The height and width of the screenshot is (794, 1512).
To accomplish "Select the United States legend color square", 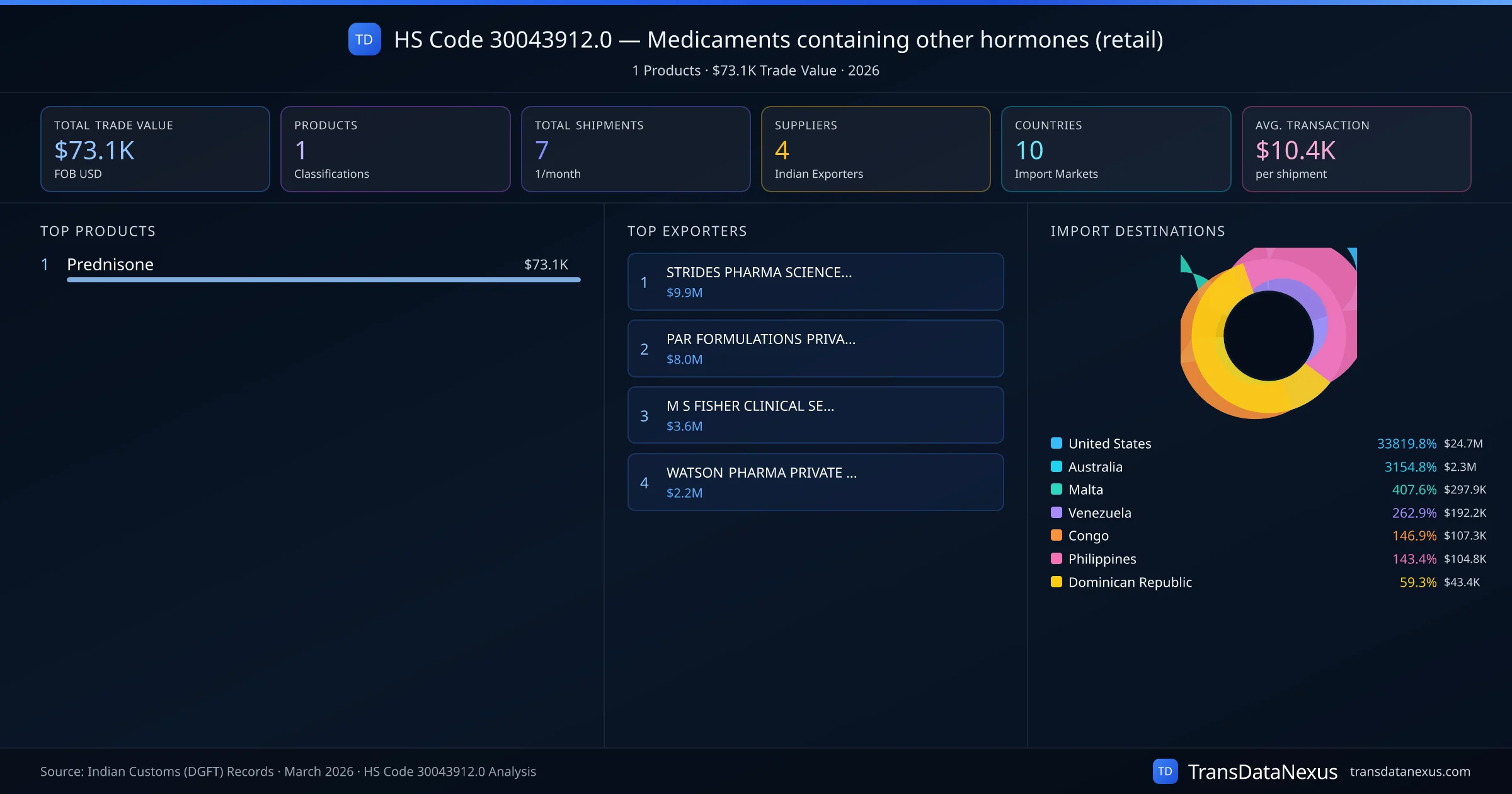I will (x=1056, y=443).
